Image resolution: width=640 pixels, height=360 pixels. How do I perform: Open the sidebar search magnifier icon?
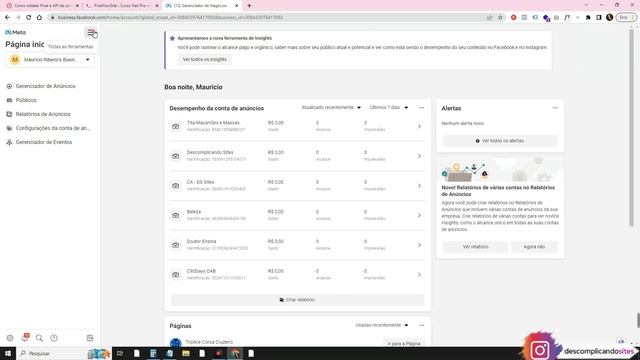[39, 338]
